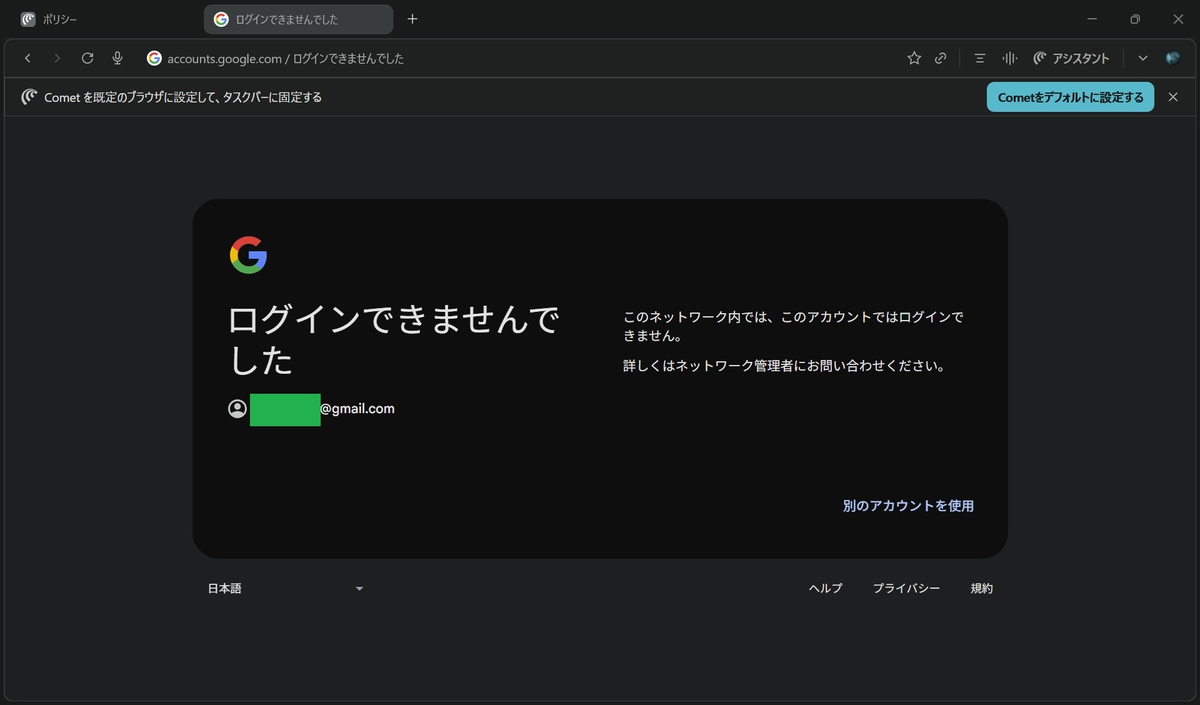The width and height of the screenshot is (1200, 705).
Task: Navigate back using the back arrow
Action: tap(27, 58)
